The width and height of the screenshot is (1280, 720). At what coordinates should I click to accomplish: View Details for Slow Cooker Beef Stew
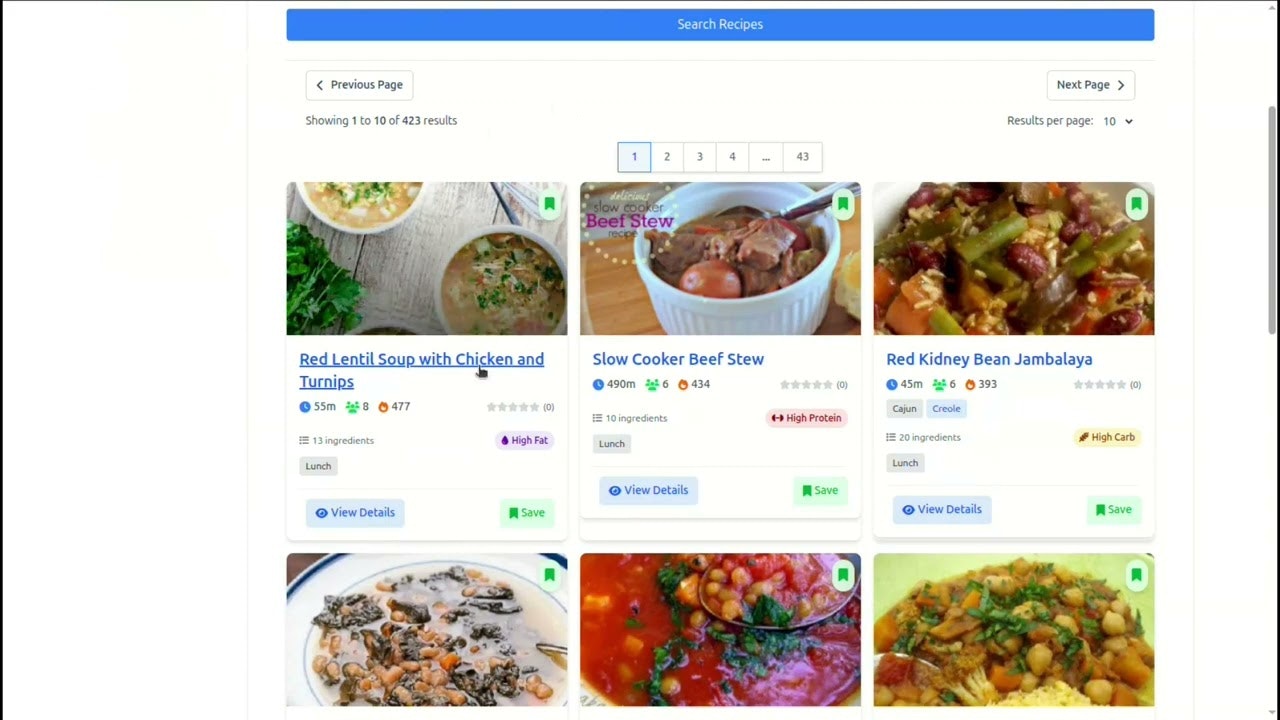point(648,490)
